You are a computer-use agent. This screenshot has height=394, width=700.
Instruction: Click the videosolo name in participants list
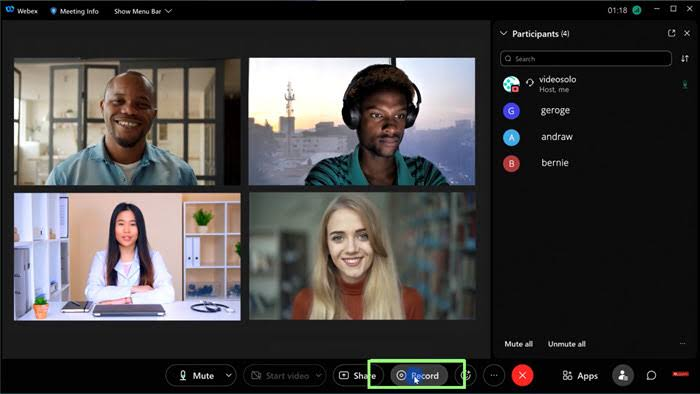(x=557, y=79)
